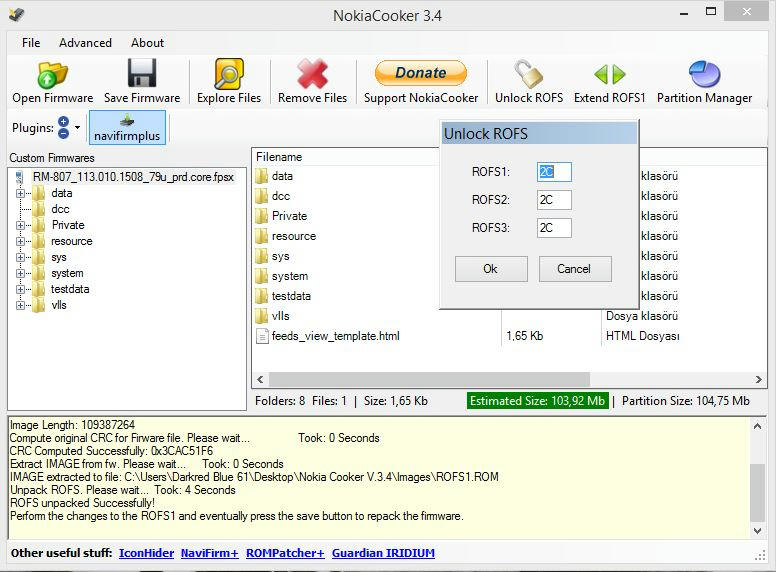Cancel the Unlock ROFS dialog
The height and width of the screenshot is (572, 776).
[x=575, y=269]
